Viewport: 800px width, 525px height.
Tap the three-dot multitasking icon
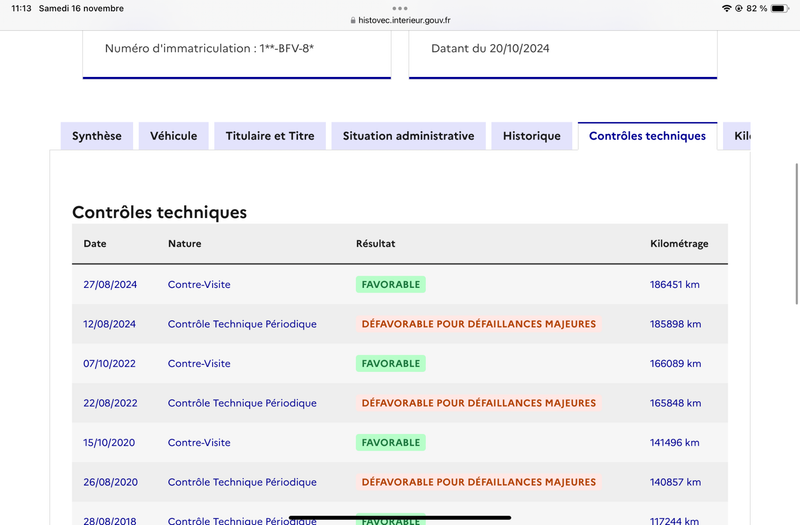point(400,8)
